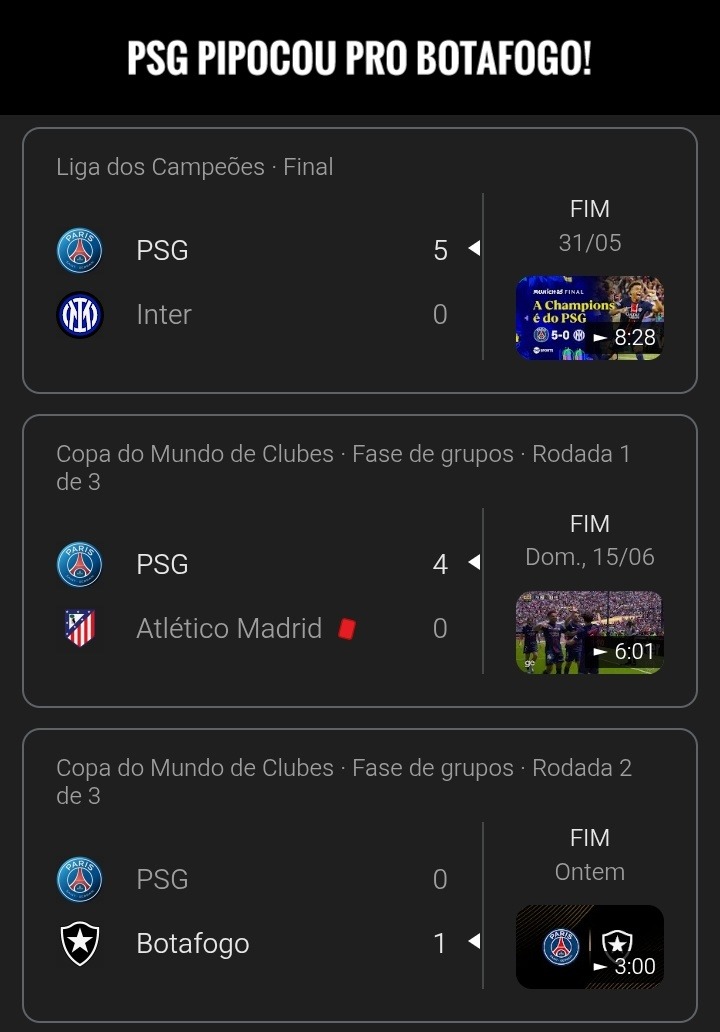720x1032 pixels.
Task: Play the 3:00 PSG vs Botafogo highlights
Action: 590,946
